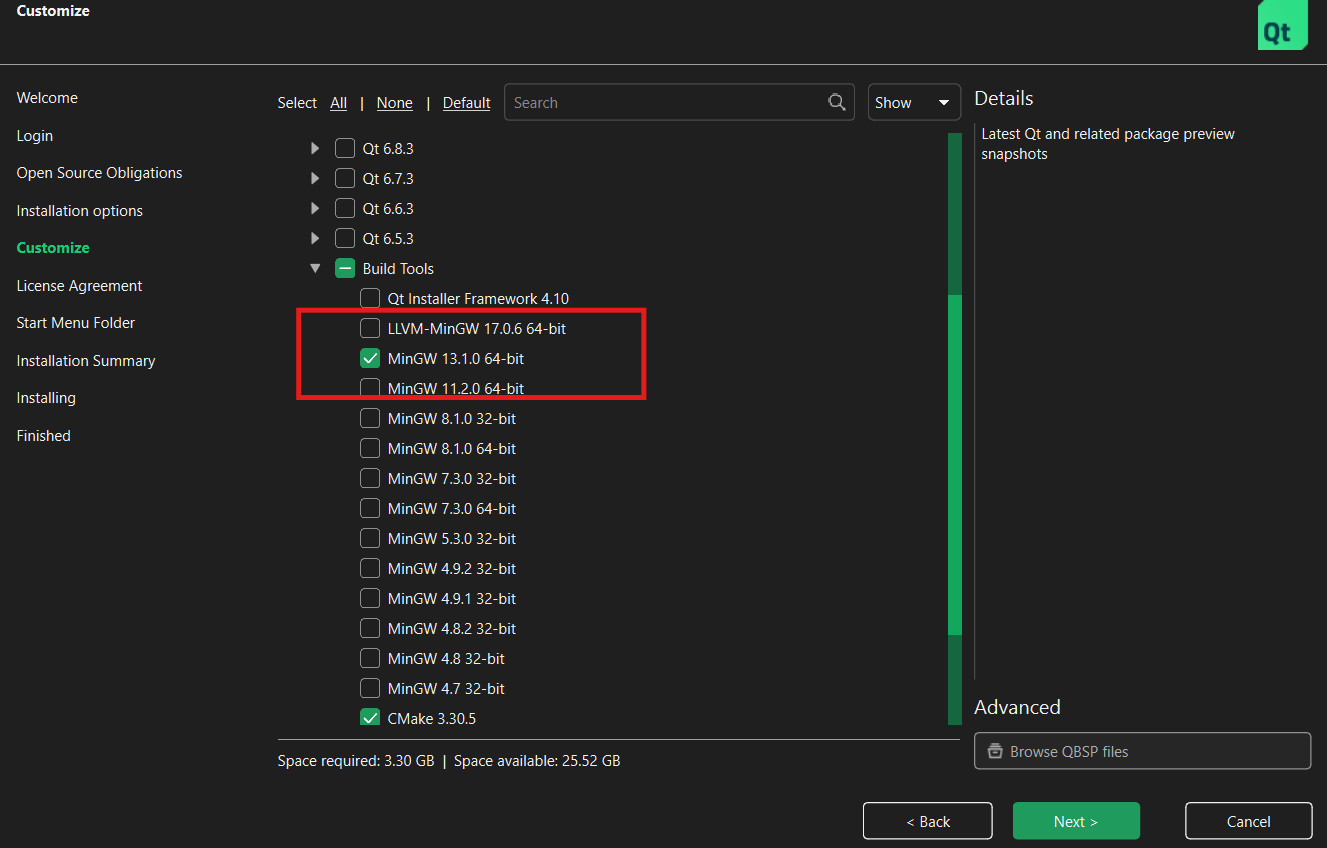
Task: Enable LLVM-MinGW 17.0.6 64-bit checkbox
Action: [370, 328]
